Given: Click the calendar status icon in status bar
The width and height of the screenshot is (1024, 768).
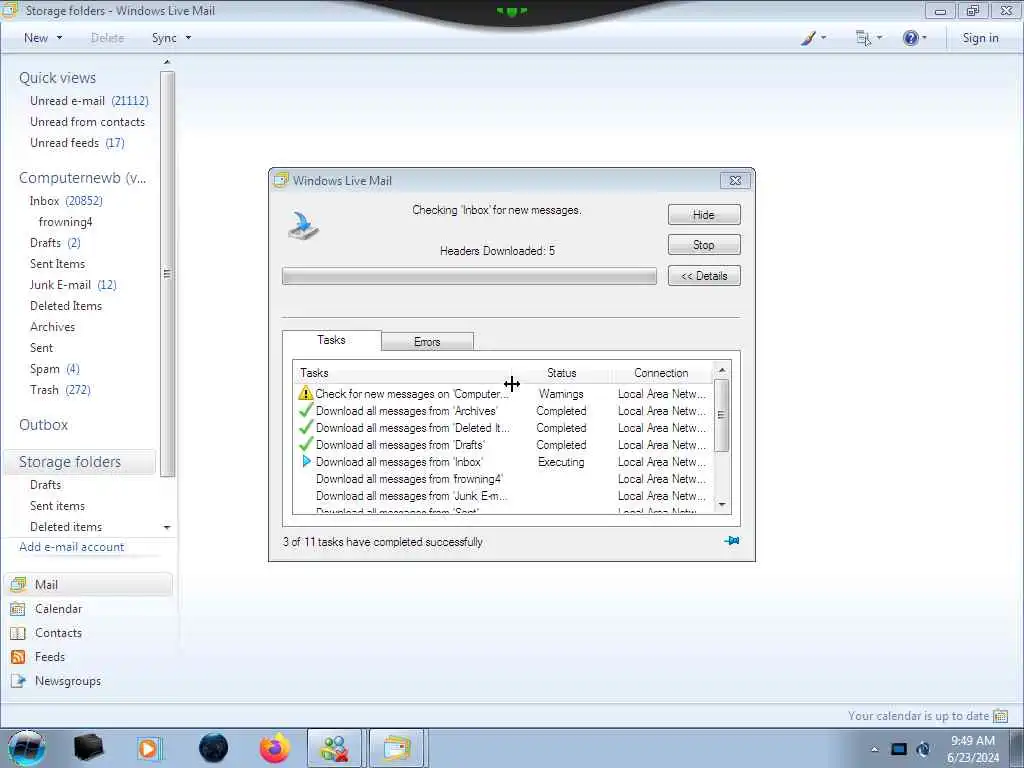Looking at the screenshot, I should (x=1000, y=716).
